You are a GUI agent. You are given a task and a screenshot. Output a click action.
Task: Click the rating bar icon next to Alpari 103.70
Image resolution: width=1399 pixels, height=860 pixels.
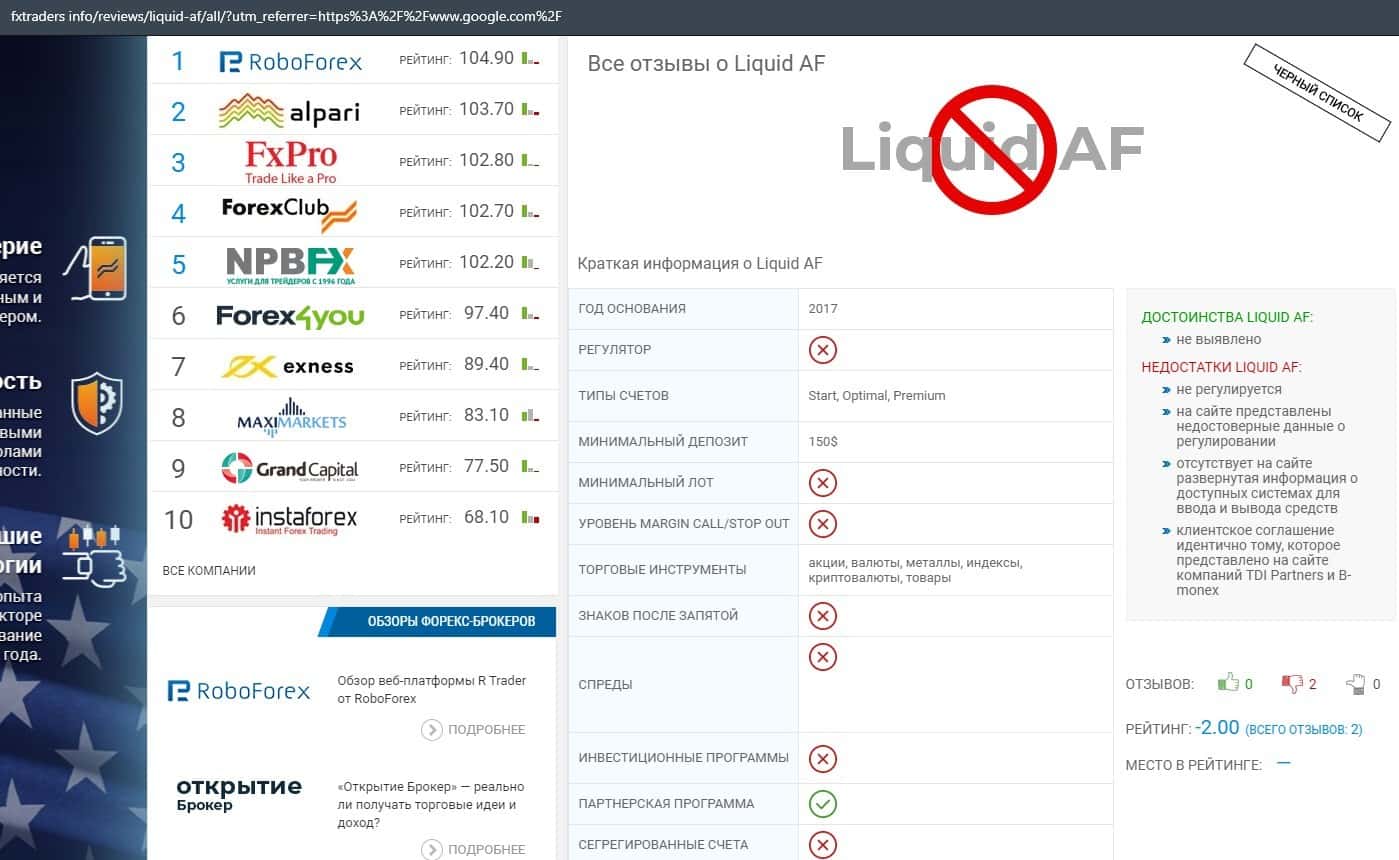click(530, 110)
